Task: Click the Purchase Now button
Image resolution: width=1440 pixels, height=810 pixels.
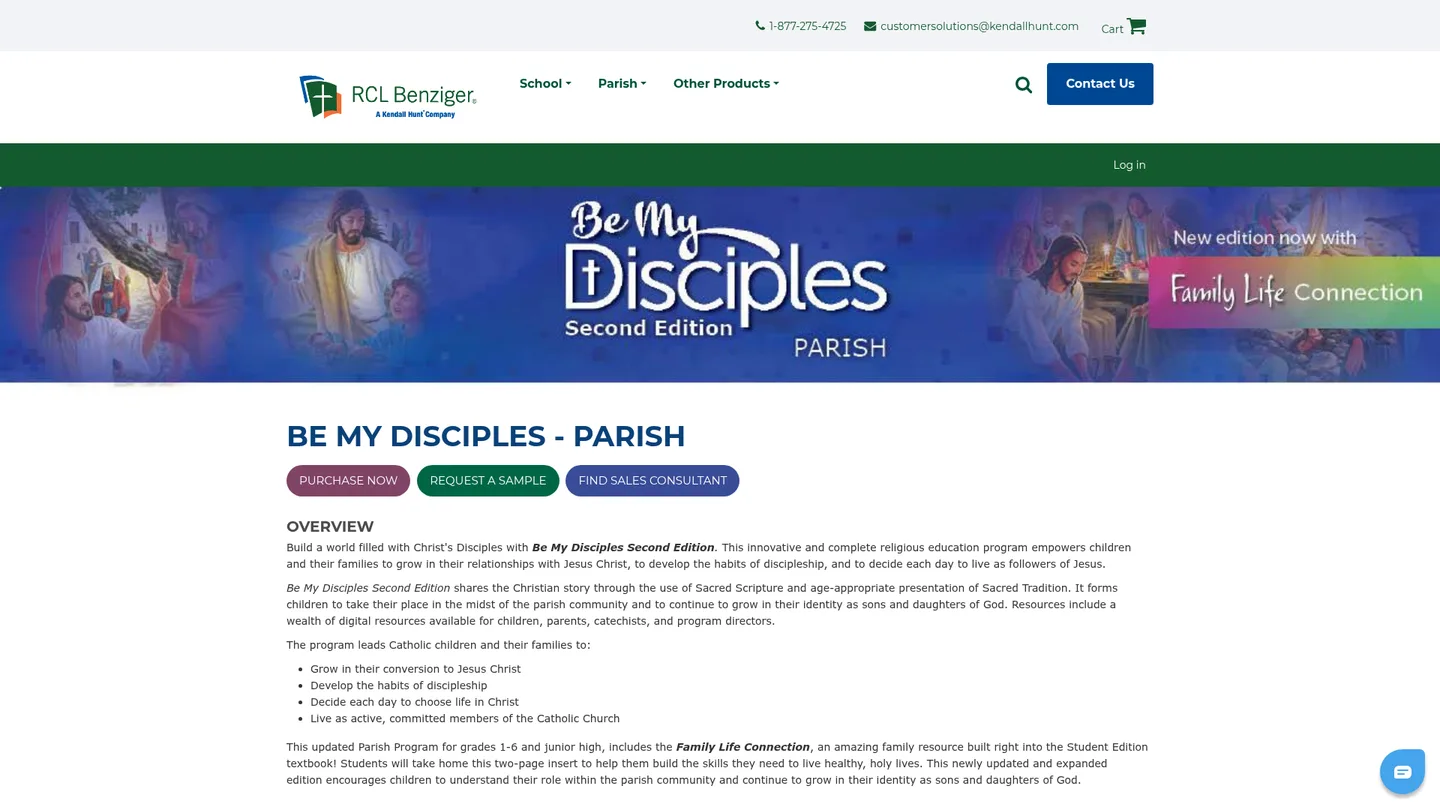Action: click(x=348, y=481)
